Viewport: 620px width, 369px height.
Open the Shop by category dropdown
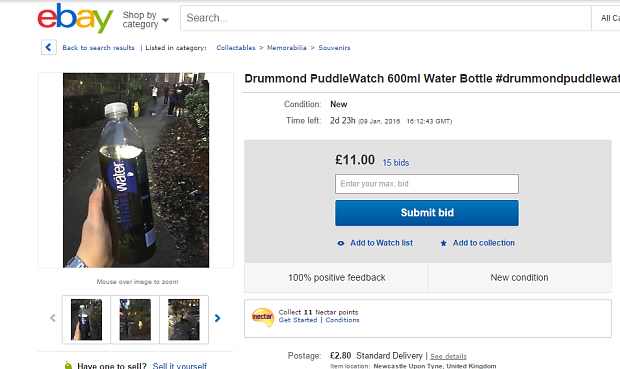(146, 19)
